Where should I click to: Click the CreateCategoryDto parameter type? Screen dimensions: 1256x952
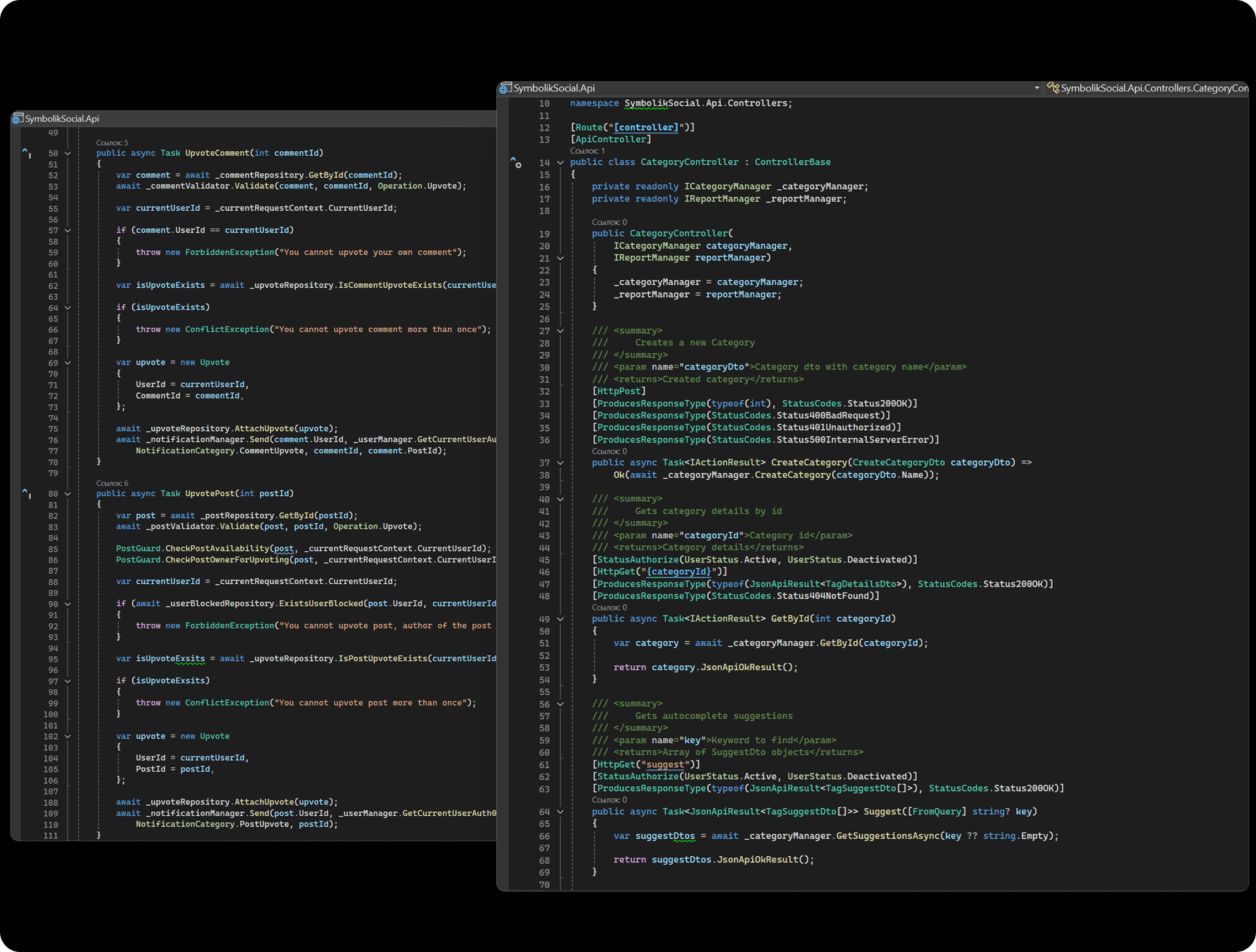coord(898,463)
